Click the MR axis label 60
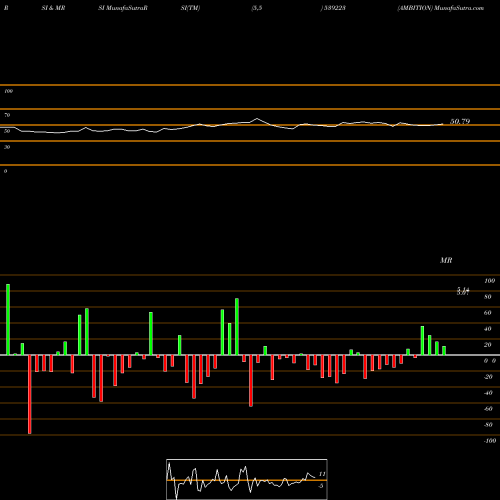This screenshot has height=500, width=500. 488,313
